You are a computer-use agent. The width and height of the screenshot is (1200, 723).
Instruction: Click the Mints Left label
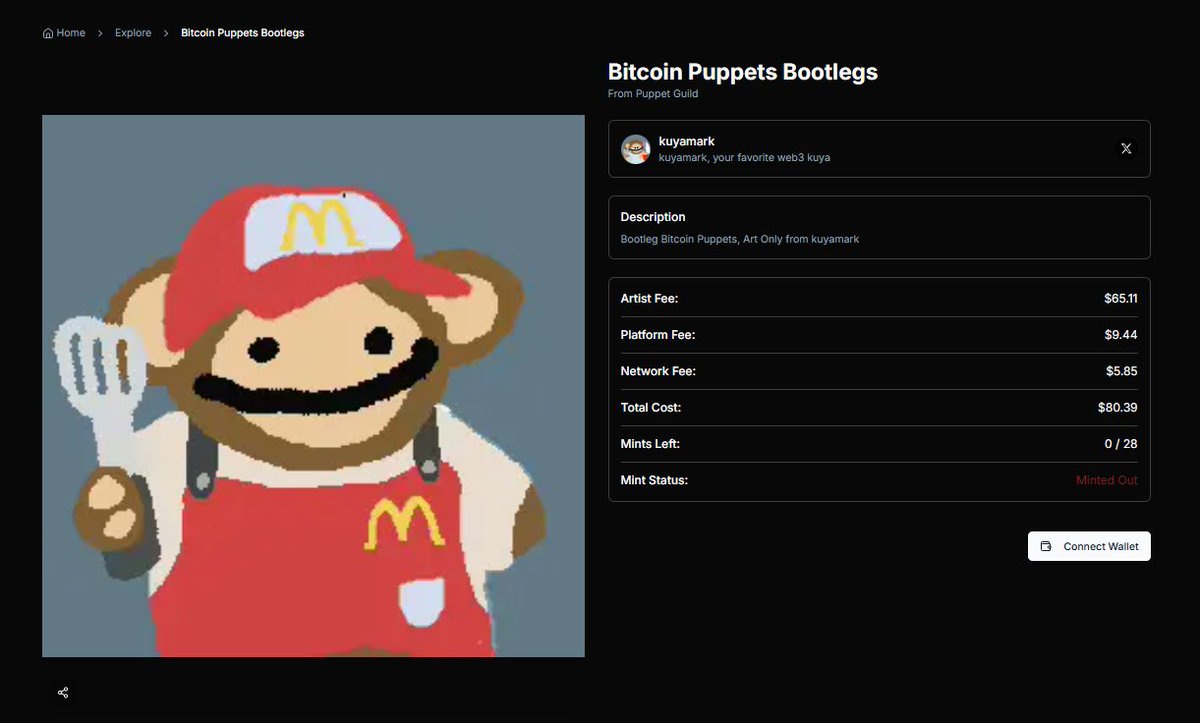pyautogui.click(x=650, y=444)
